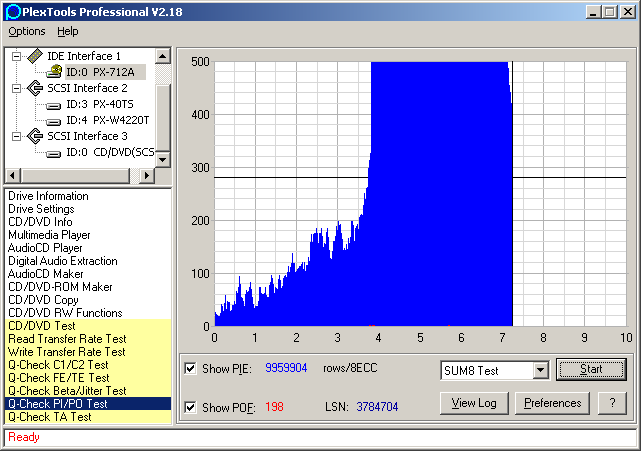Click the LSN value 3784704

coord(377,407)
